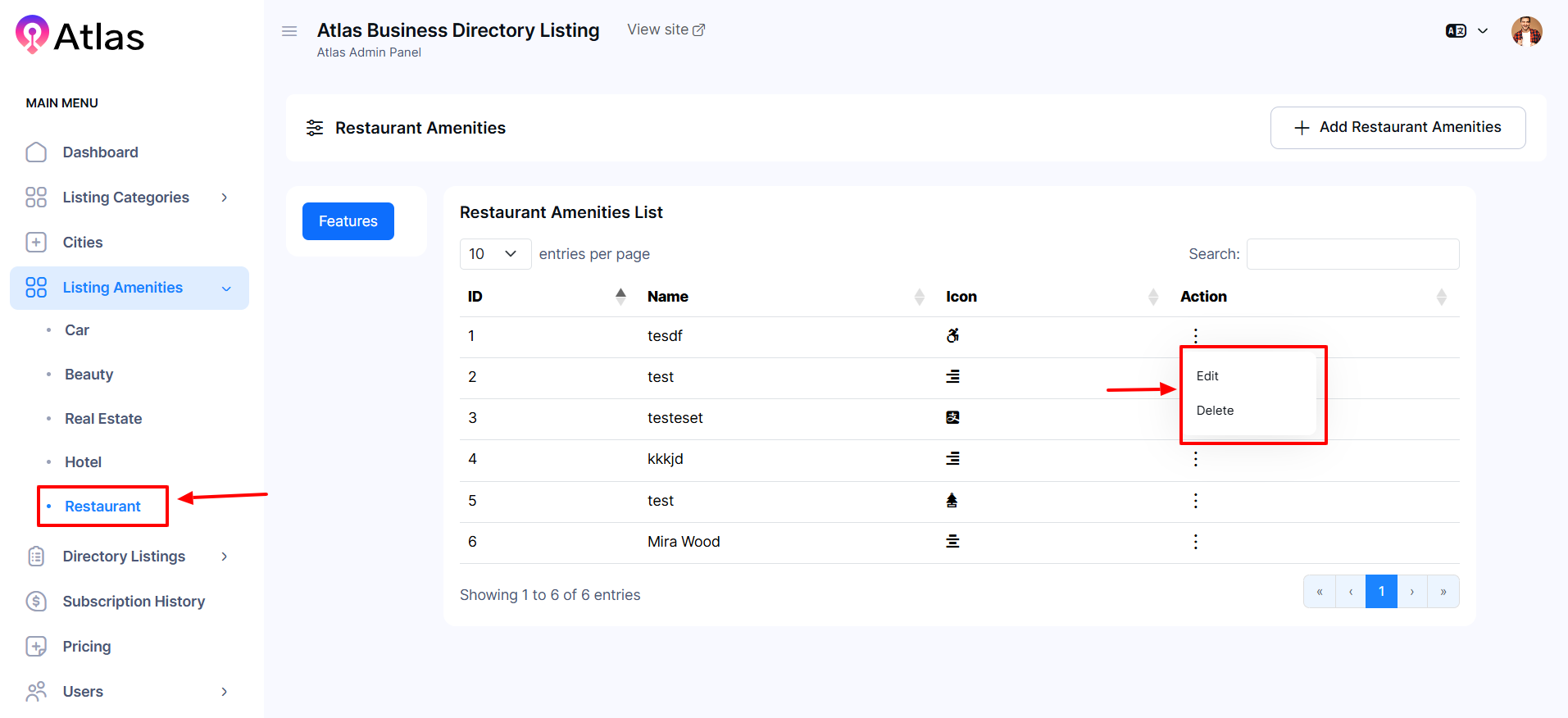
Task: Expand the Directory Listings submenu
Action: [224, 557]
